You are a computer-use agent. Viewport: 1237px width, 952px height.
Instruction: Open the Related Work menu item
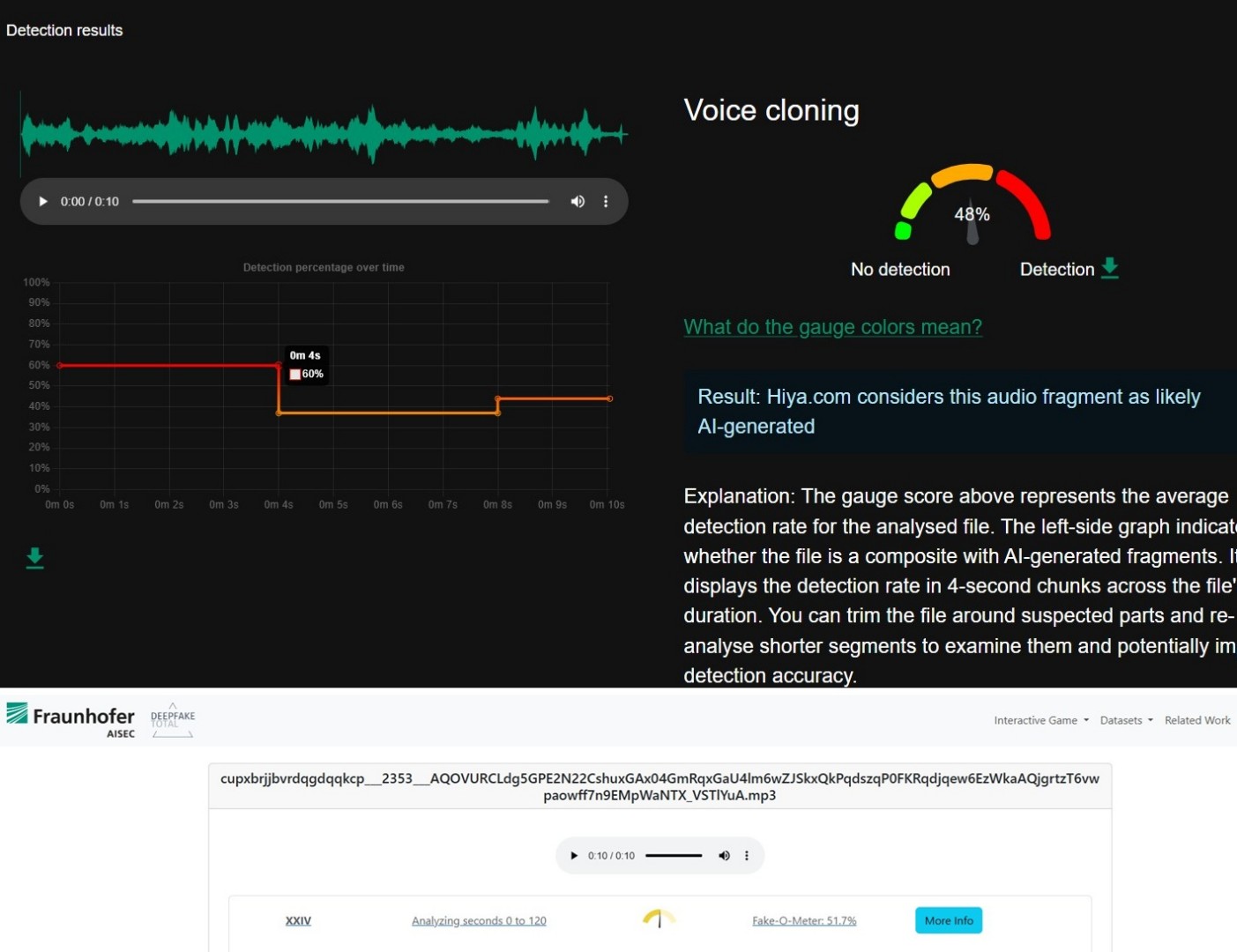coord(1196,720)
